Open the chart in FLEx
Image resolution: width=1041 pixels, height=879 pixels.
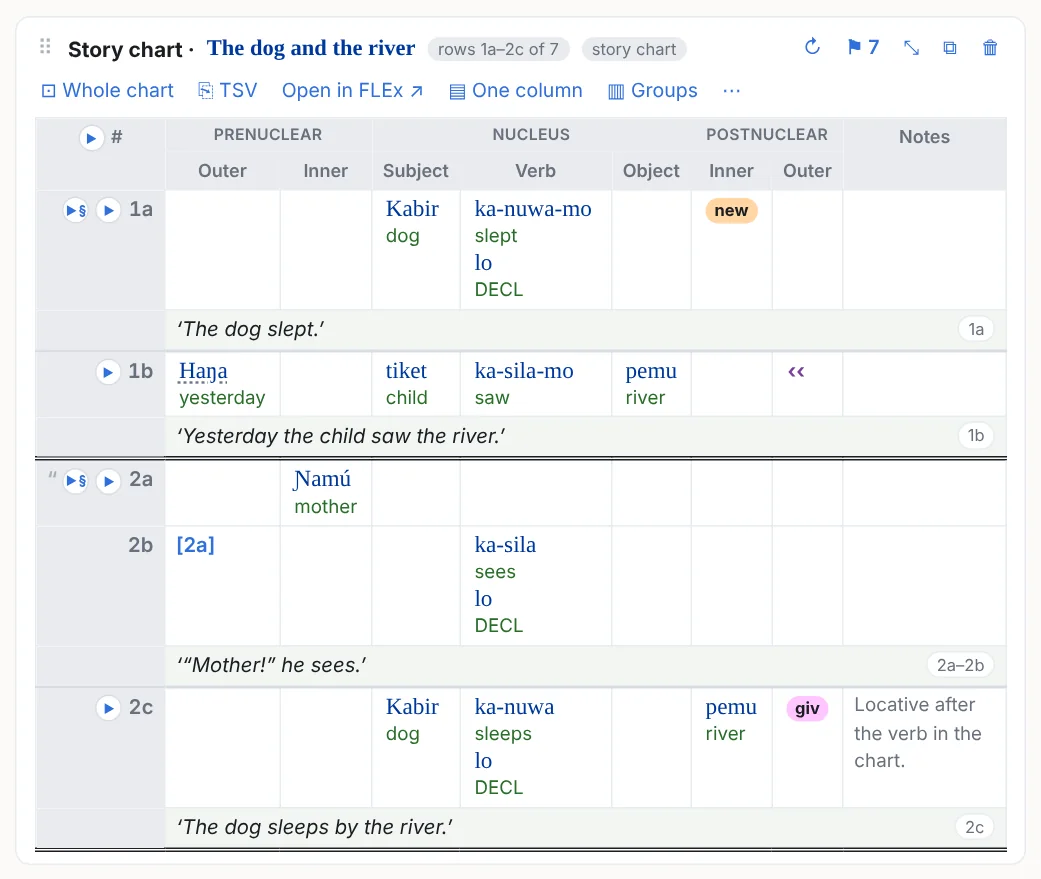pyautogui.click(x=353, y=90)
